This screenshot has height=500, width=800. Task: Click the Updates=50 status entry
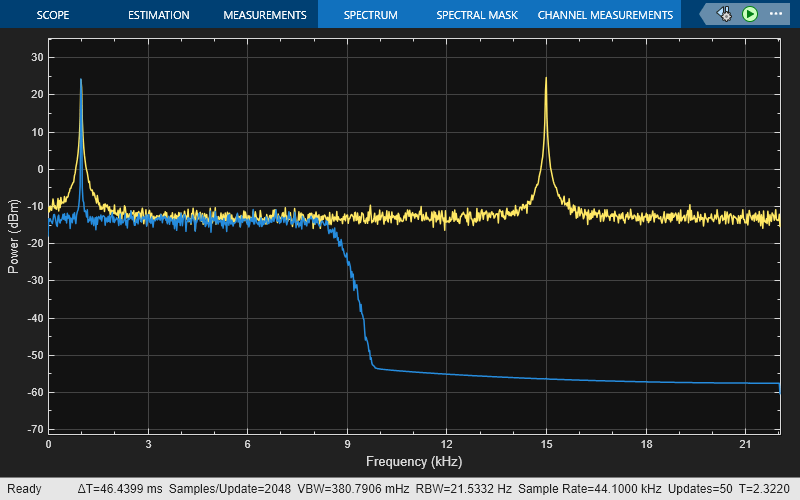[x=699, y=489]
